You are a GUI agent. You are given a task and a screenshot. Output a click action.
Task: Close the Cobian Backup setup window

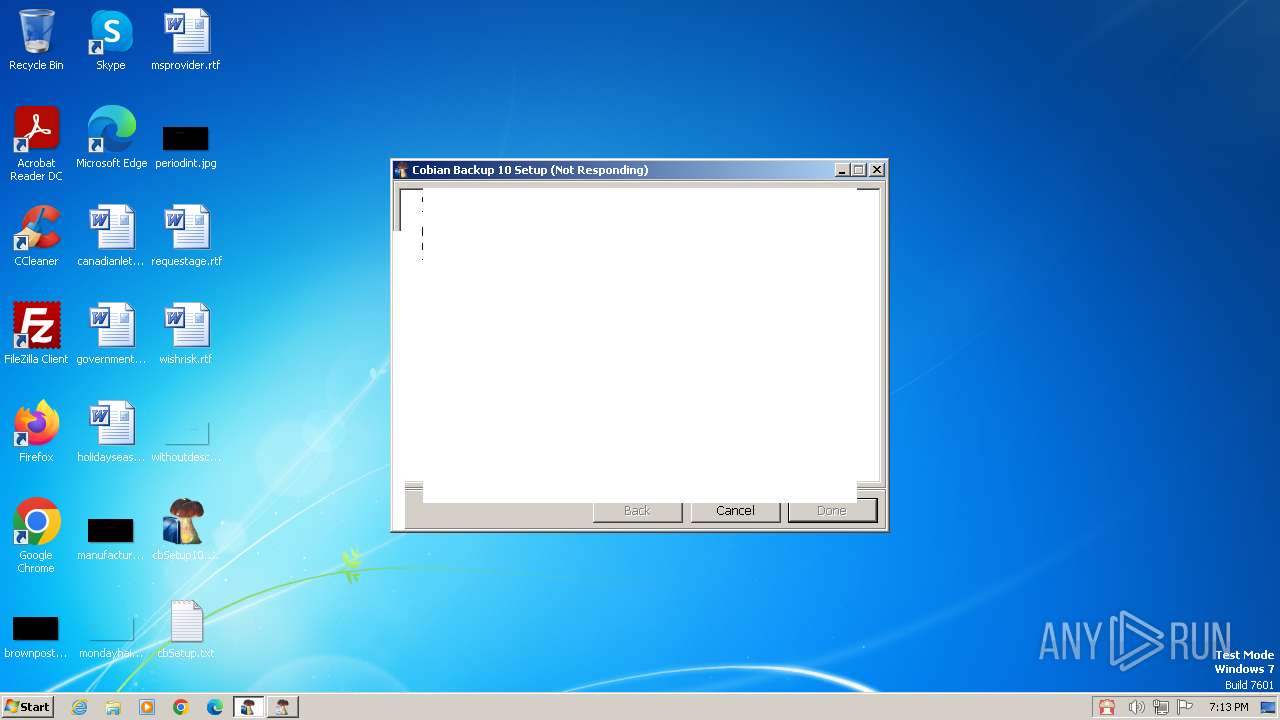point(877,170)
